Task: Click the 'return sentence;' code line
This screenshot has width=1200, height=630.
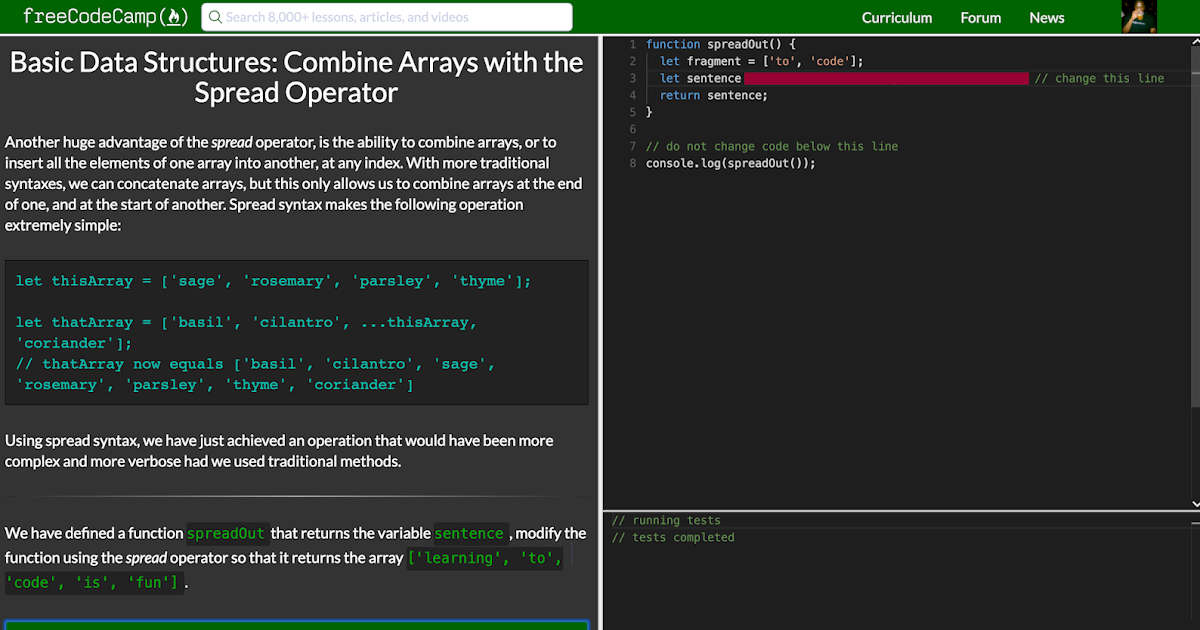Action: pos(713,95)
